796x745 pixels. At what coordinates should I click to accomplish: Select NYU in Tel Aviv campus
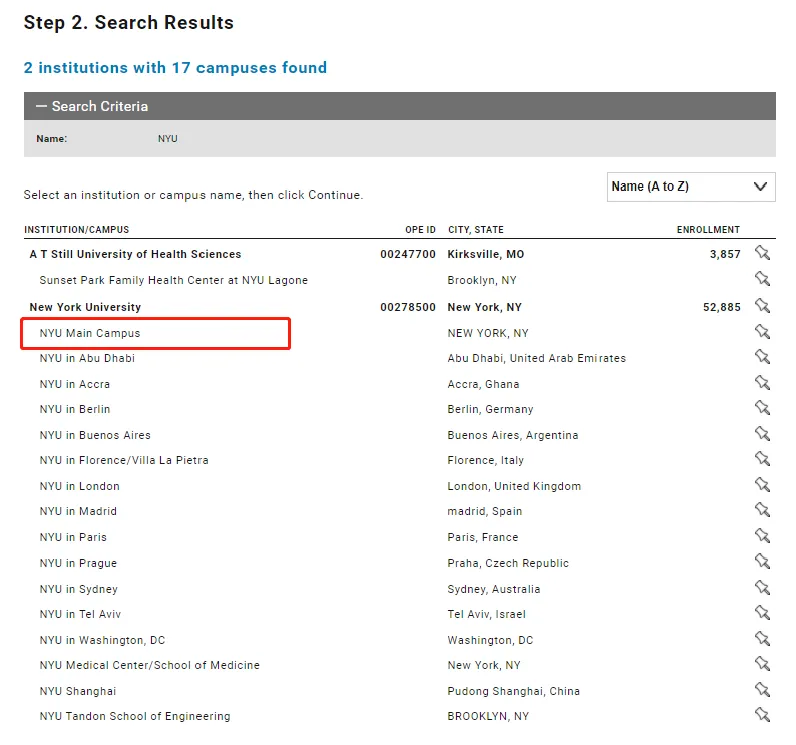[80, 614]
